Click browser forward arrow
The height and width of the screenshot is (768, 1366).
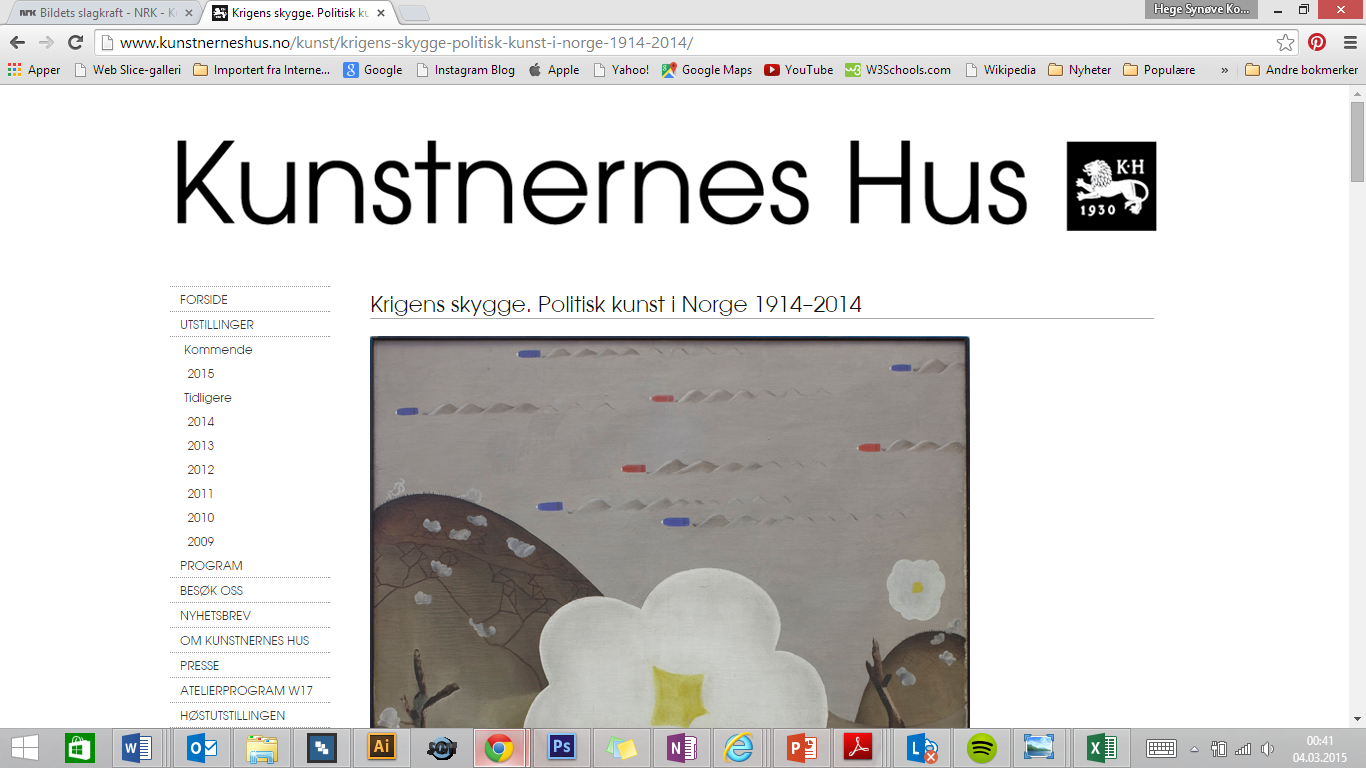point(46,42)
